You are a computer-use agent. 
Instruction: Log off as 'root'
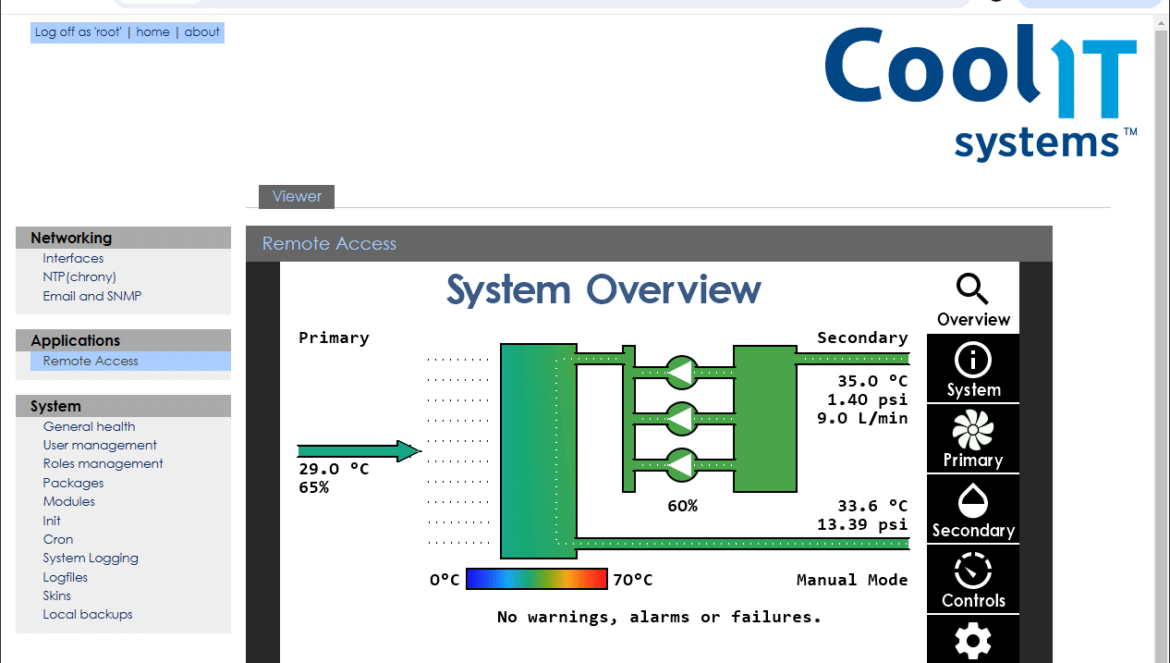point(78,32)
